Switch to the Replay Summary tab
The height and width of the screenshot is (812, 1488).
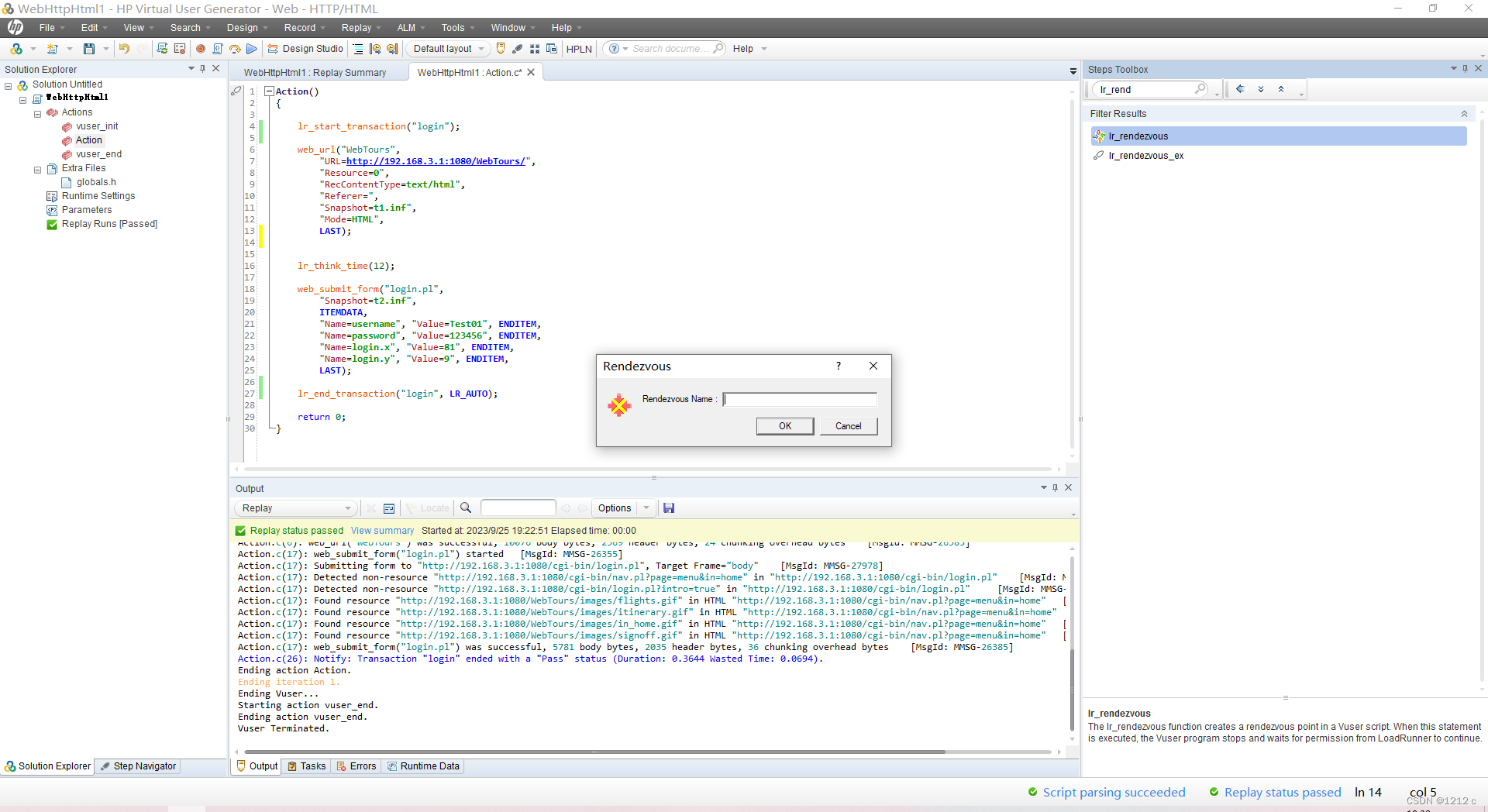[x=315, y=73]
